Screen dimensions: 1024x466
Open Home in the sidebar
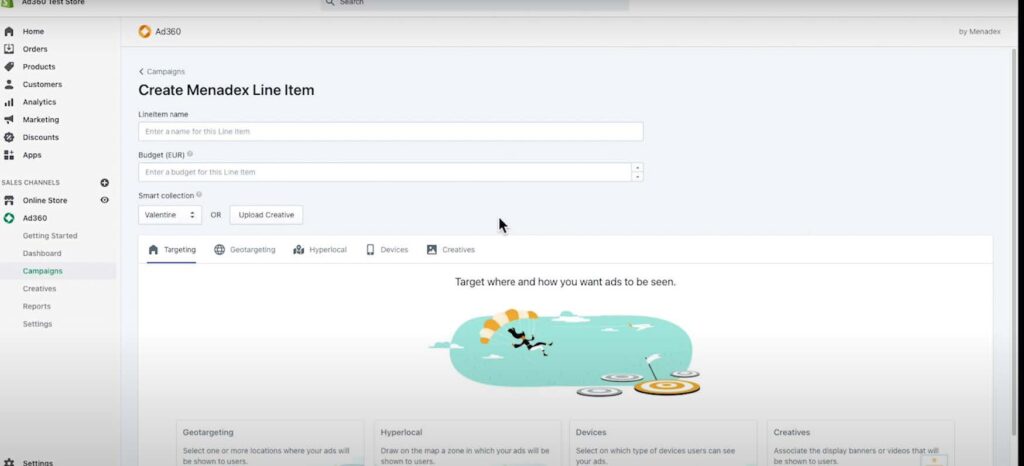pos(33,31)
